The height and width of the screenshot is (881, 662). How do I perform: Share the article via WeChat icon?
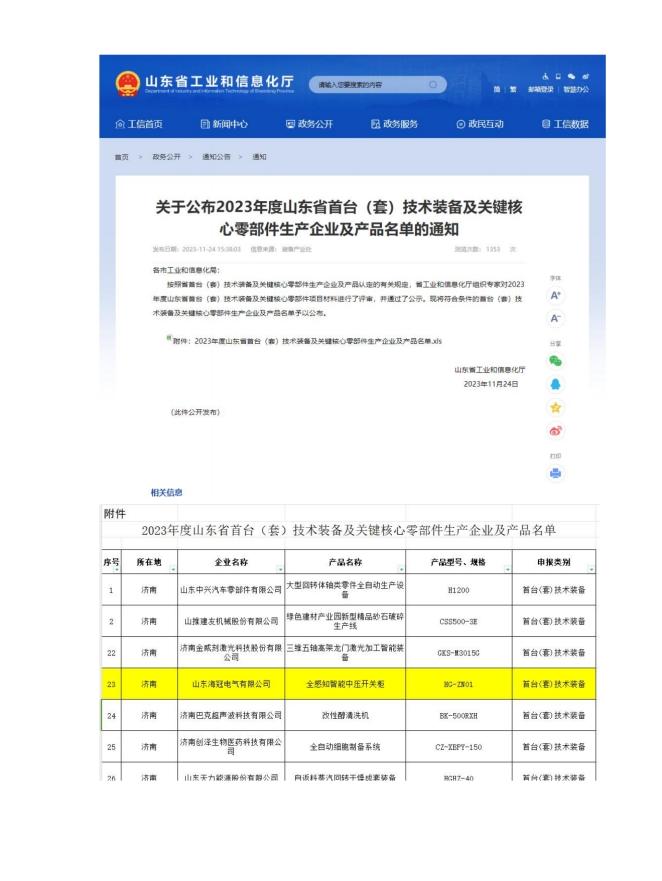[x=555, y=361]
